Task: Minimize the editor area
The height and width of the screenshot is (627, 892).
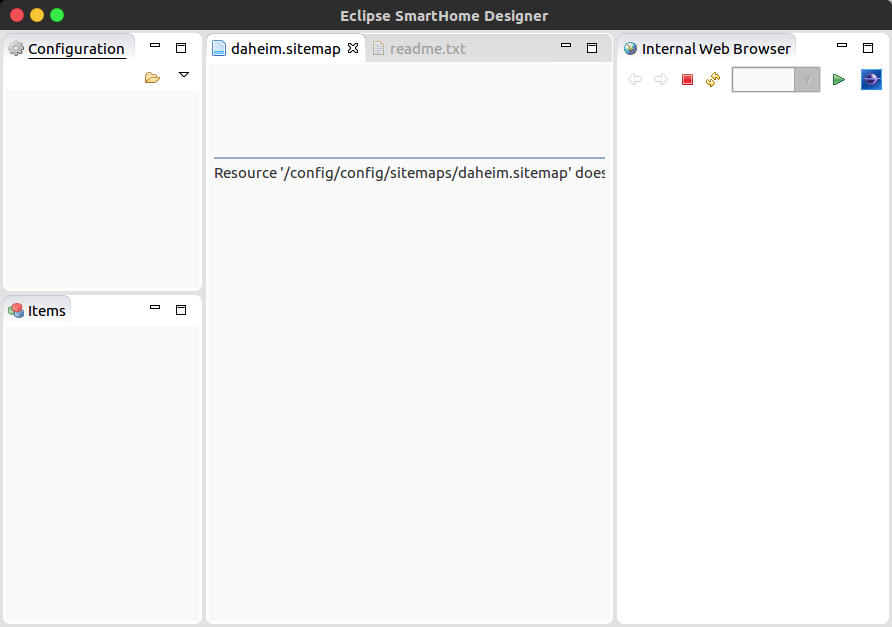Action: (x=566, y=45)
